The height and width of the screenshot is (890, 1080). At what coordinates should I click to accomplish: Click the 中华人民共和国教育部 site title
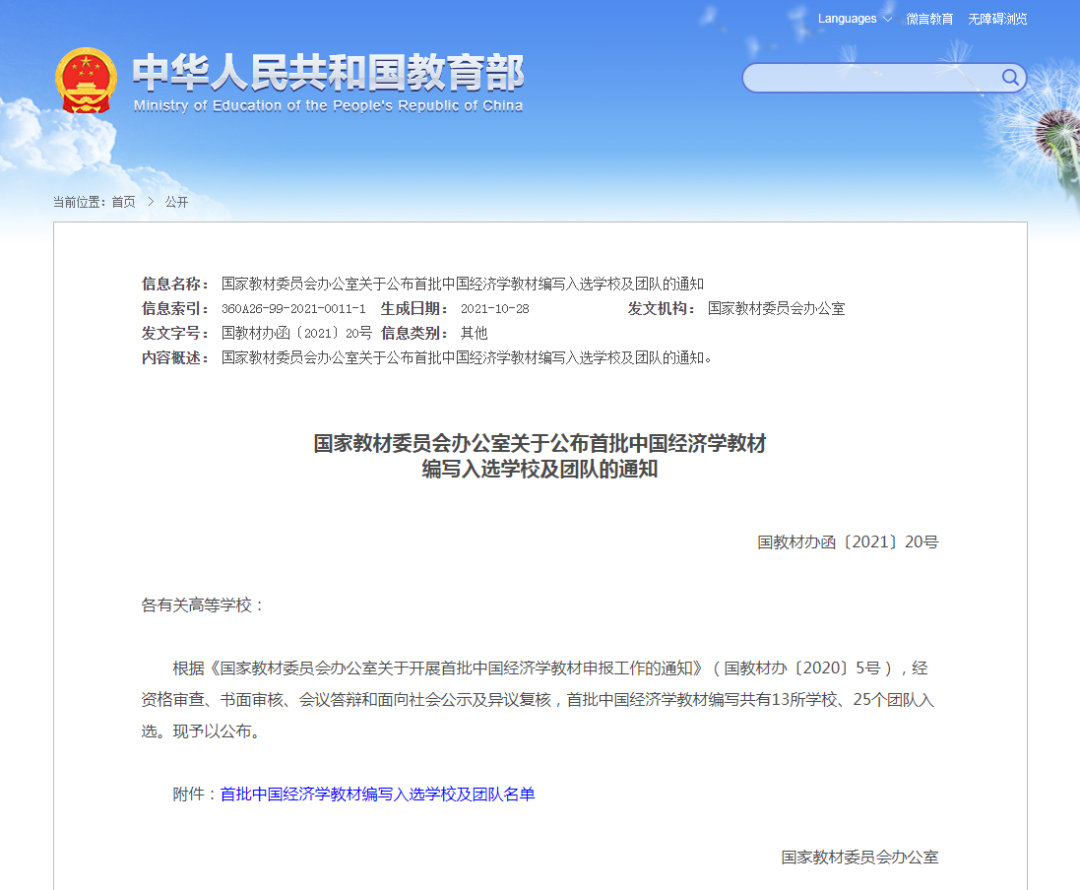pos(328,72)
